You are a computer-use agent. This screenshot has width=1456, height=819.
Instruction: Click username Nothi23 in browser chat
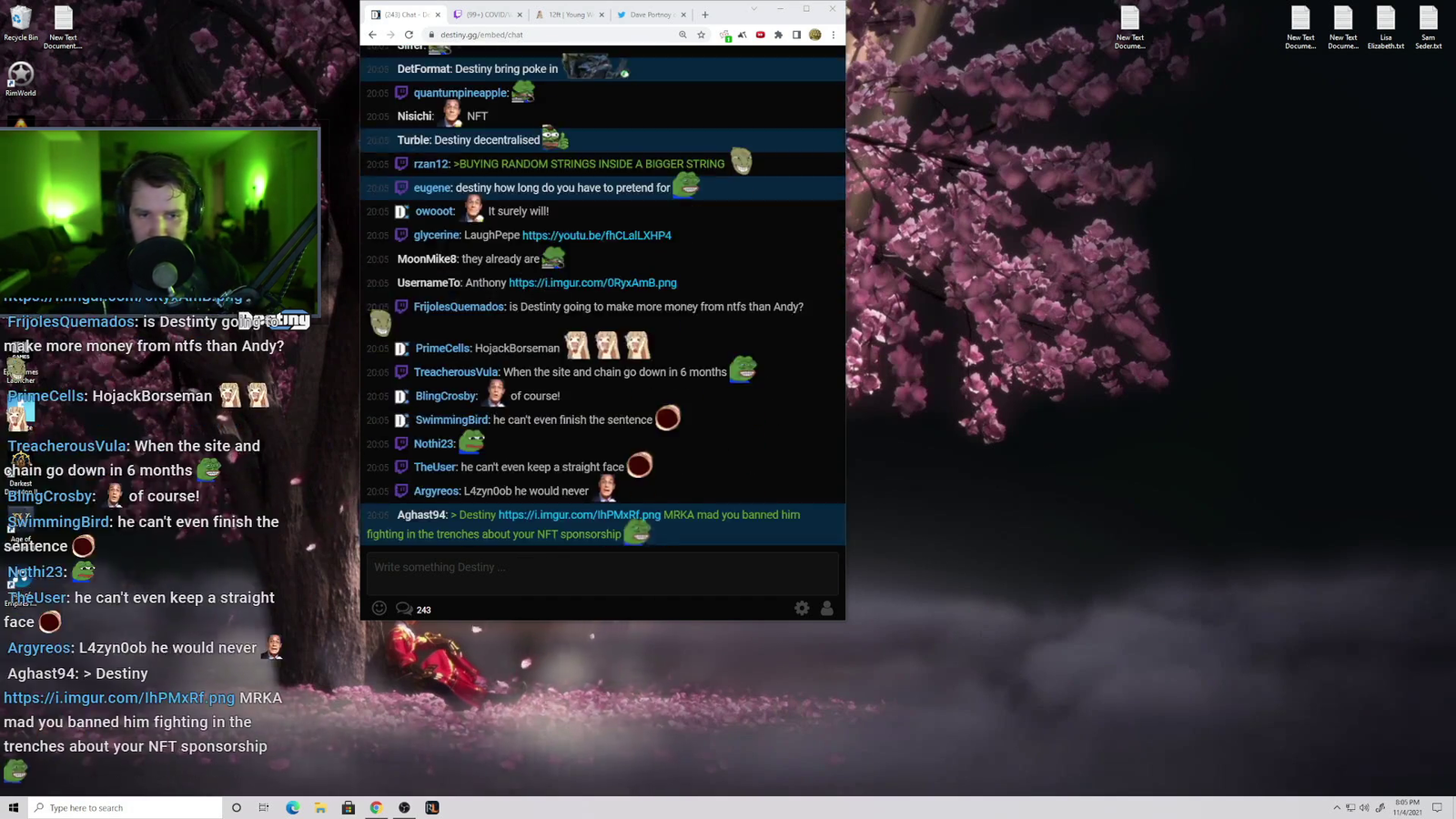[434, 443]
